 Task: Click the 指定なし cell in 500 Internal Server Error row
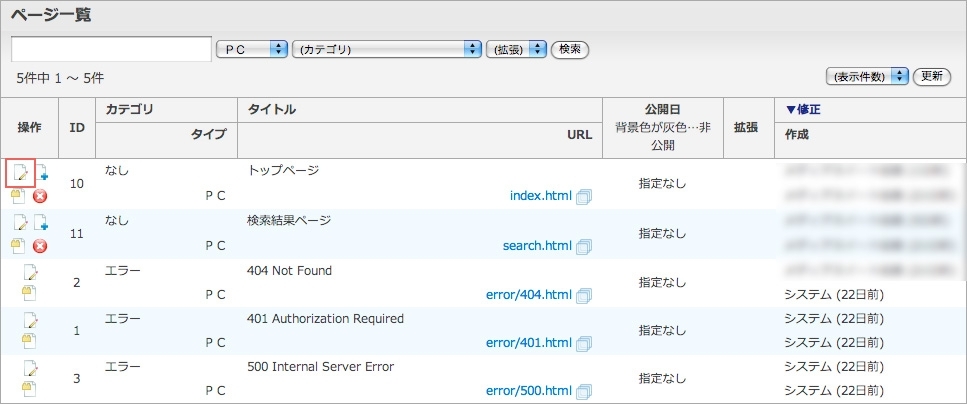(662, 379)
